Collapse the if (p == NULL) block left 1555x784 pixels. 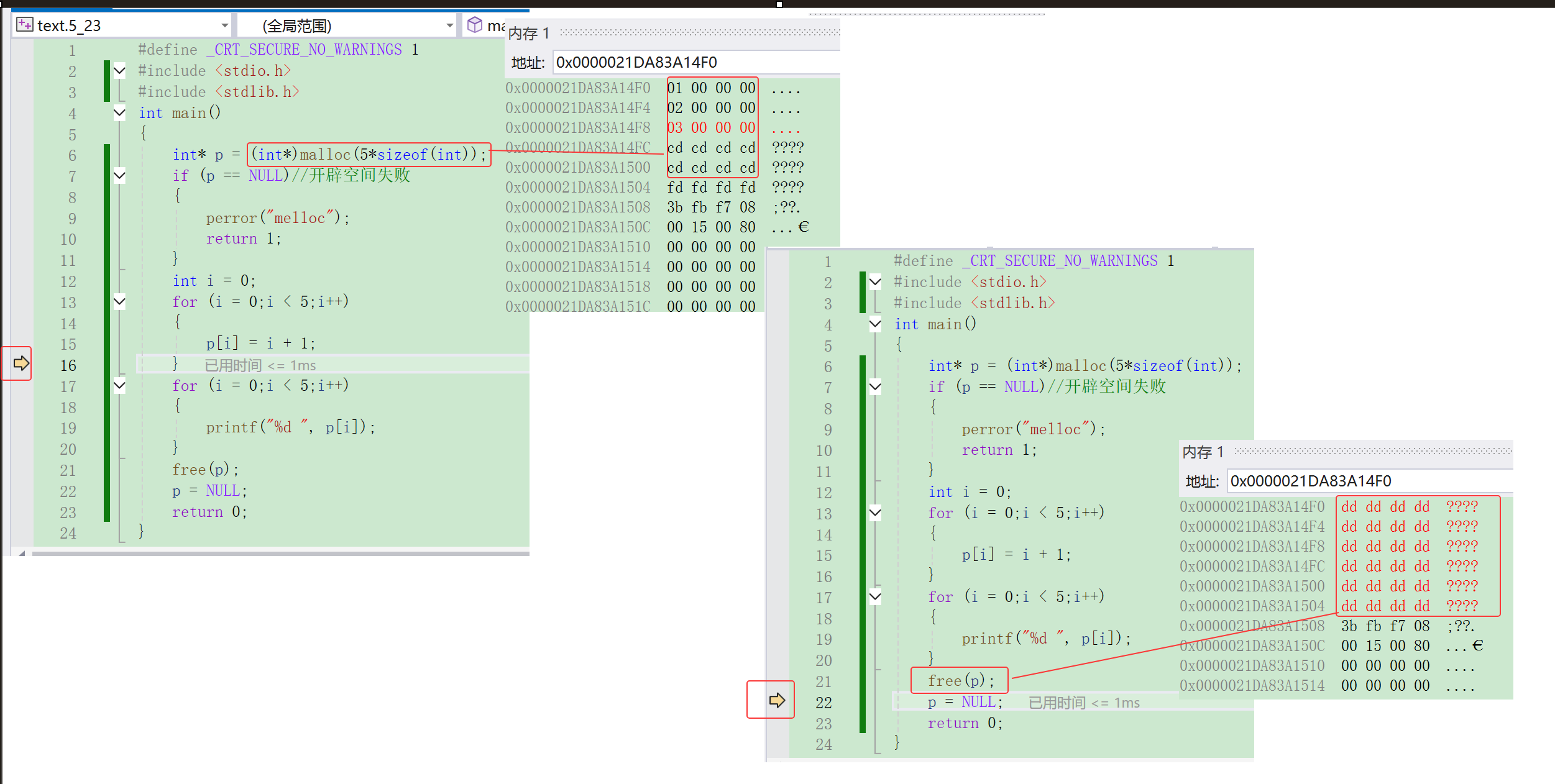pyautogui.click(x=120, y=176)
